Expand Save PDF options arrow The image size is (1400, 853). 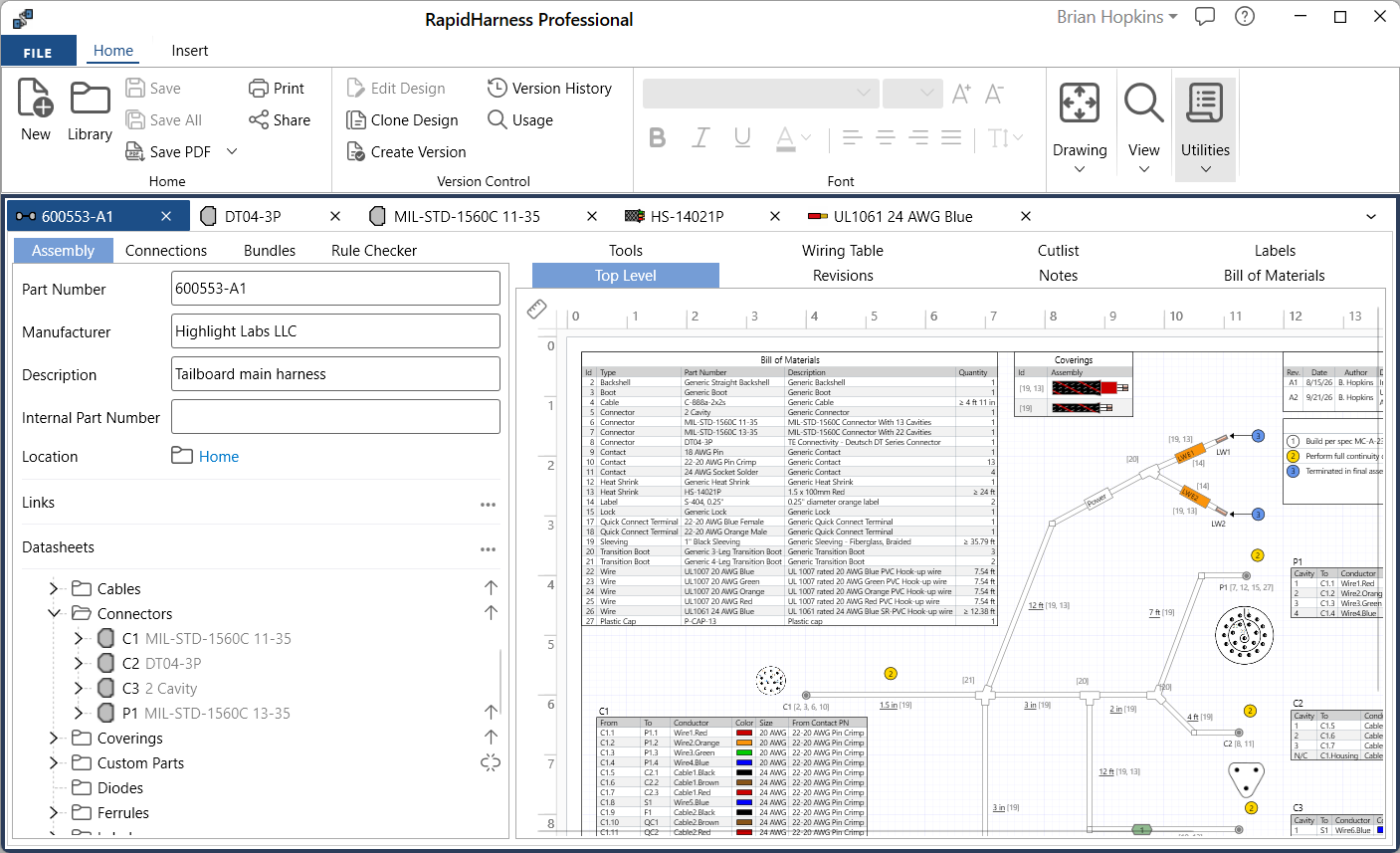click(x=232, y=151)
